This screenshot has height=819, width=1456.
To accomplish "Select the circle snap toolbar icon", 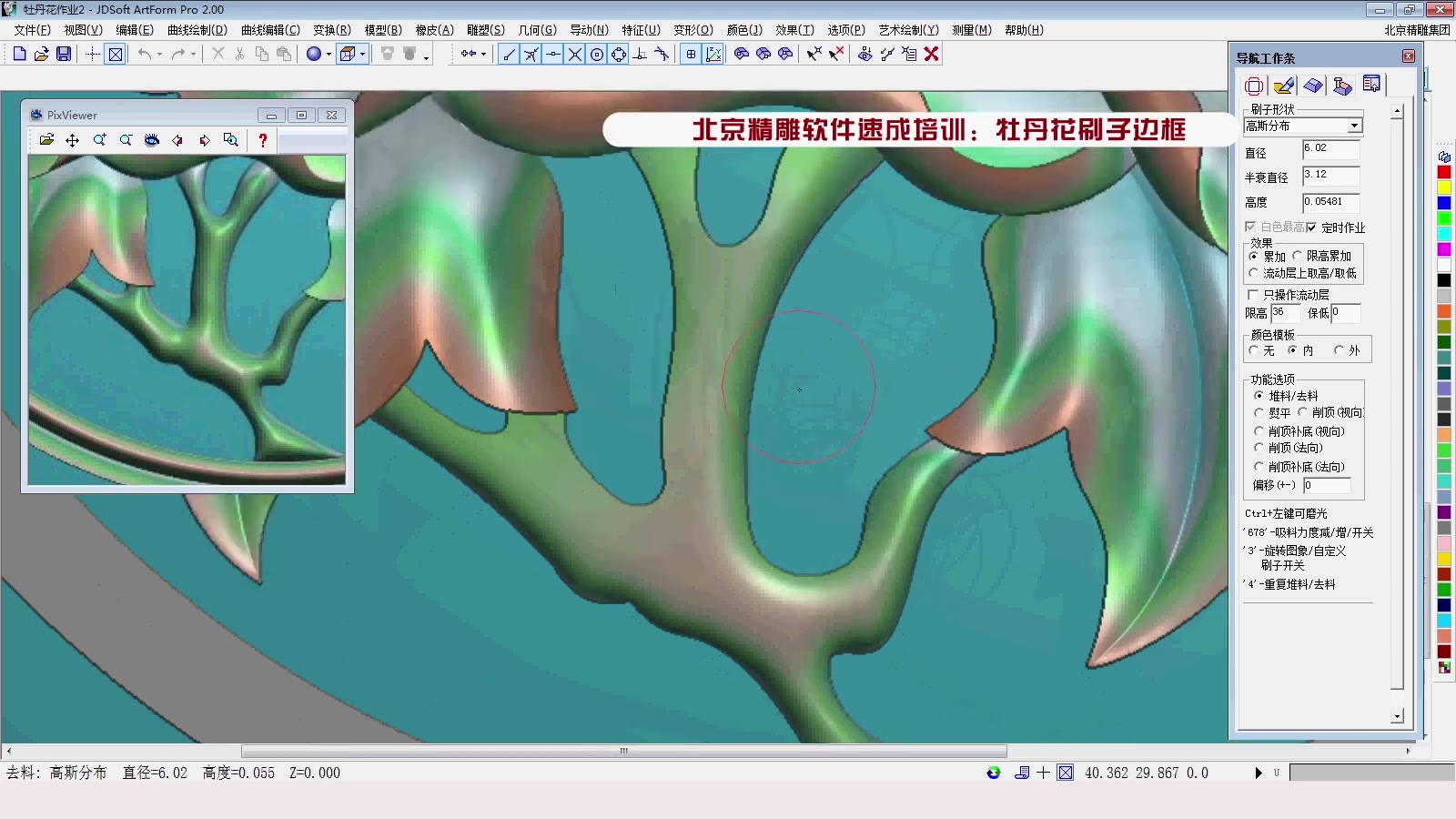I will (596, 54).
